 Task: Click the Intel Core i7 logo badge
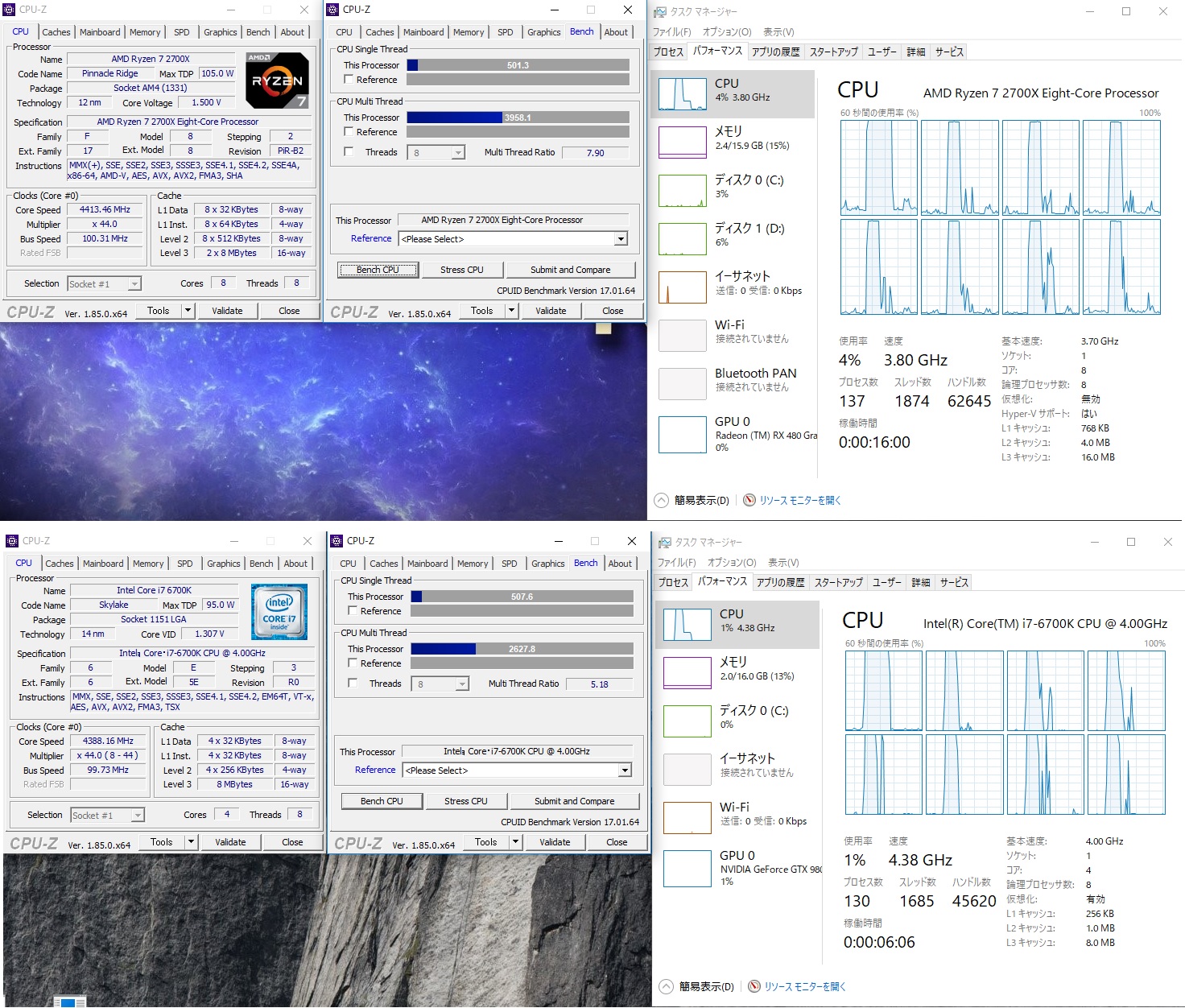[x=279, y=612]
